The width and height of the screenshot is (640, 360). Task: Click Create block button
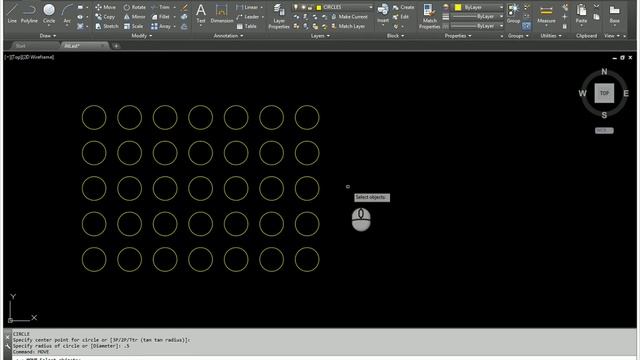tap(403, 7)
